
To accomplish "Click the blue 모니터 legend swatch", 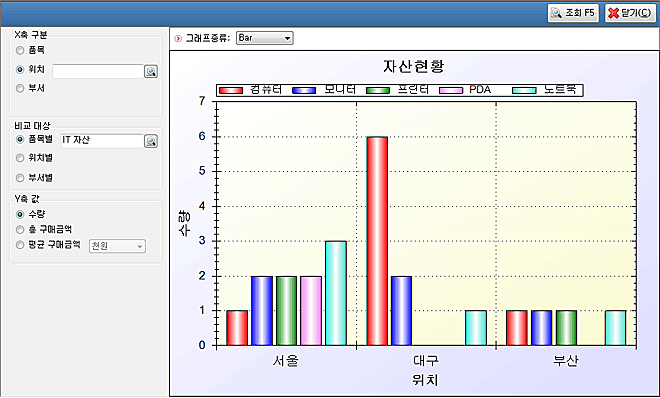I will pyautogui.click(x=304, y=90).
